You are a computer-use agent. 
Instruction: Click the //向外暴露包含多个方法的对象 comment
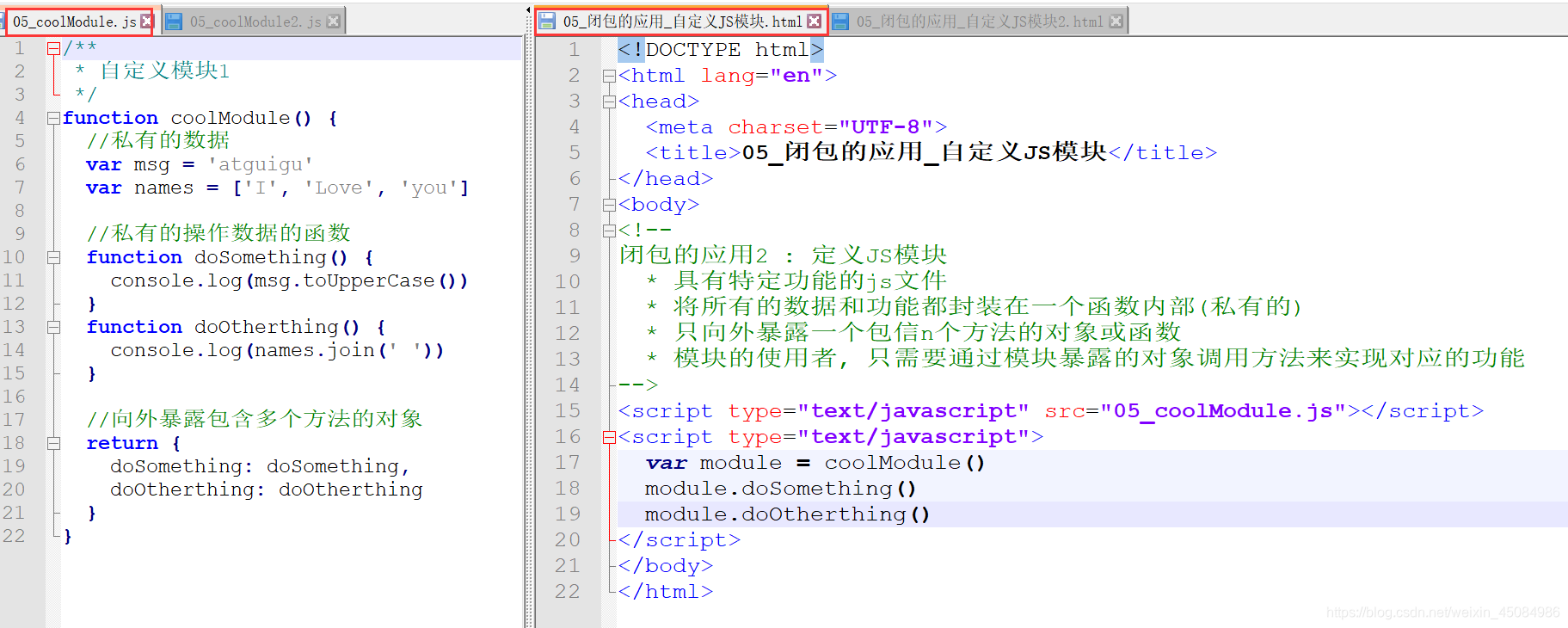pyautogui.click(x=255, y=419)
